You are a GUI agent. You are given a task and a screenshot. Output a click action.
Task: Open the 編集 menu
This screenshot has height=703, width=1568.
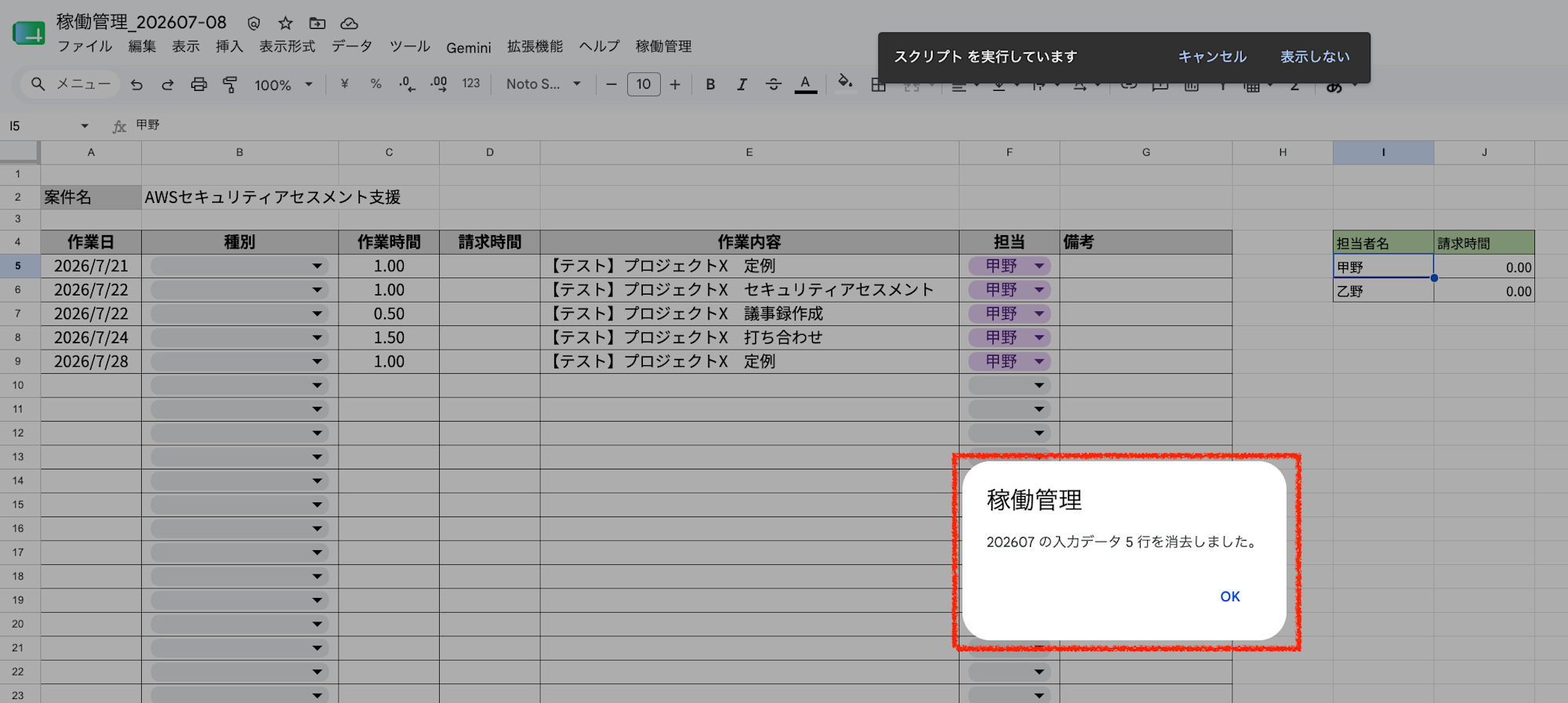pos(142,46)
